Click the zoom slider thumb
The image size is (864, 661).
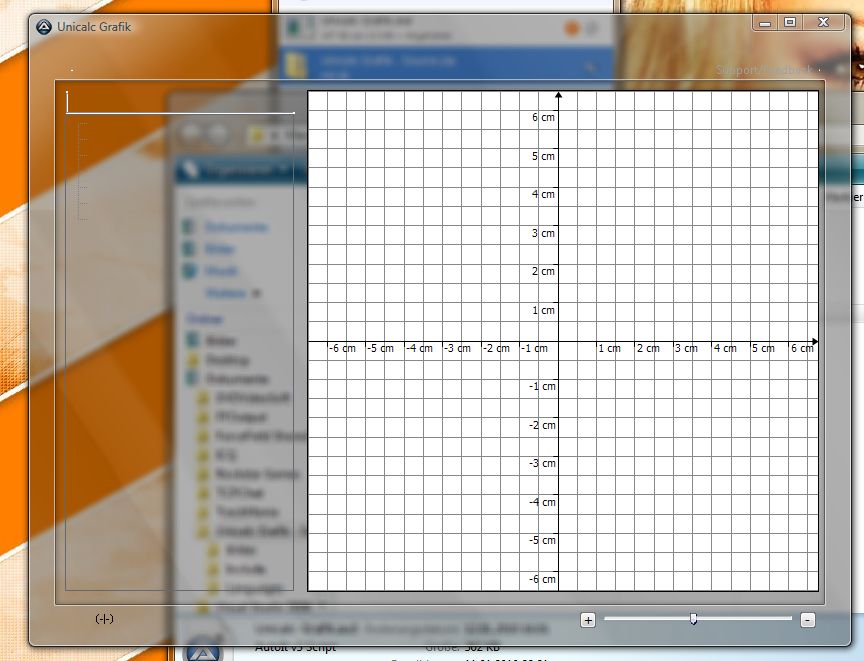click(694, 619)
